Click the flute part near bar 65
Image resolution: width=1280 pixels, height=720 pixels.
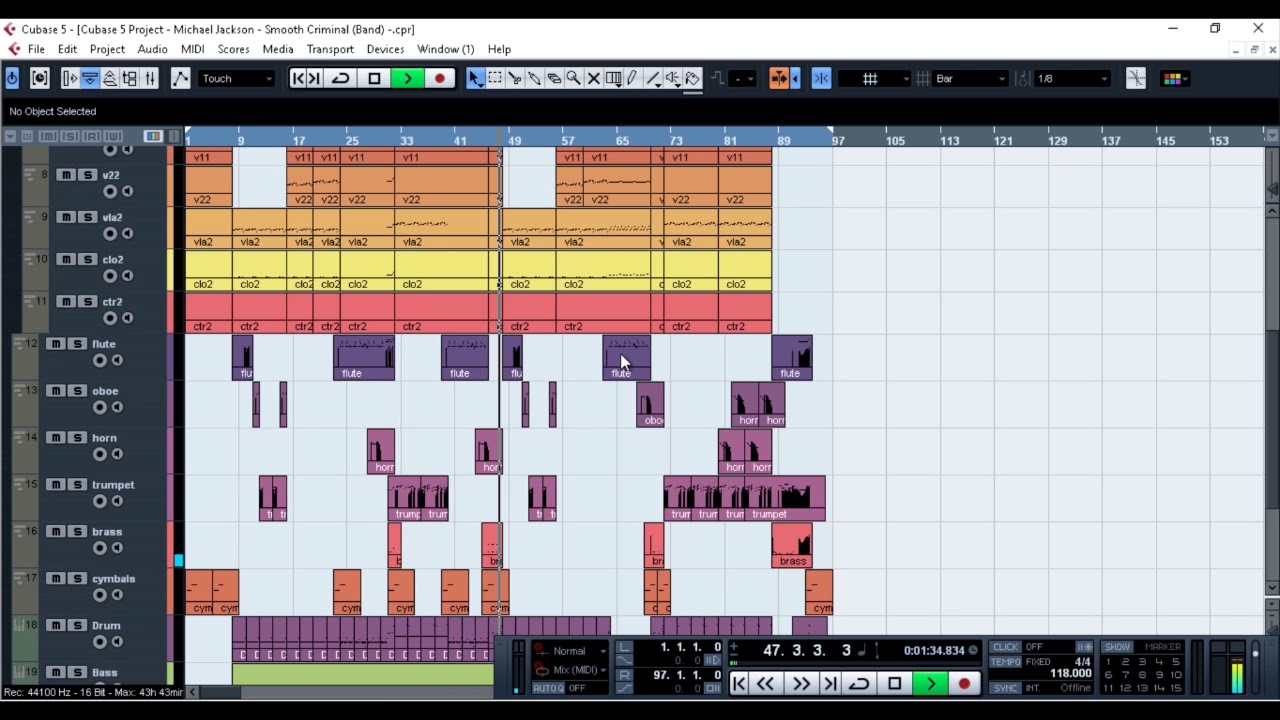point(626,358)
